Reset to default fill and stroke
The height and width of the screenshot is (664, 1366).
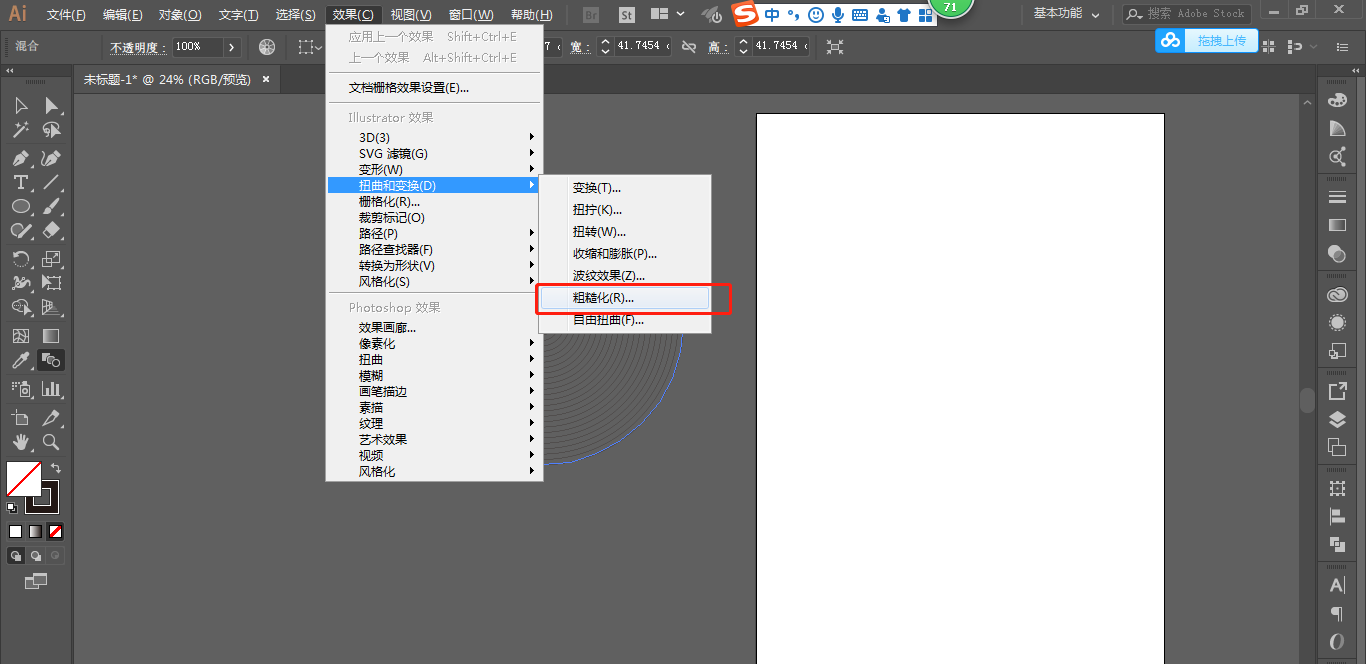pos(12,507)
